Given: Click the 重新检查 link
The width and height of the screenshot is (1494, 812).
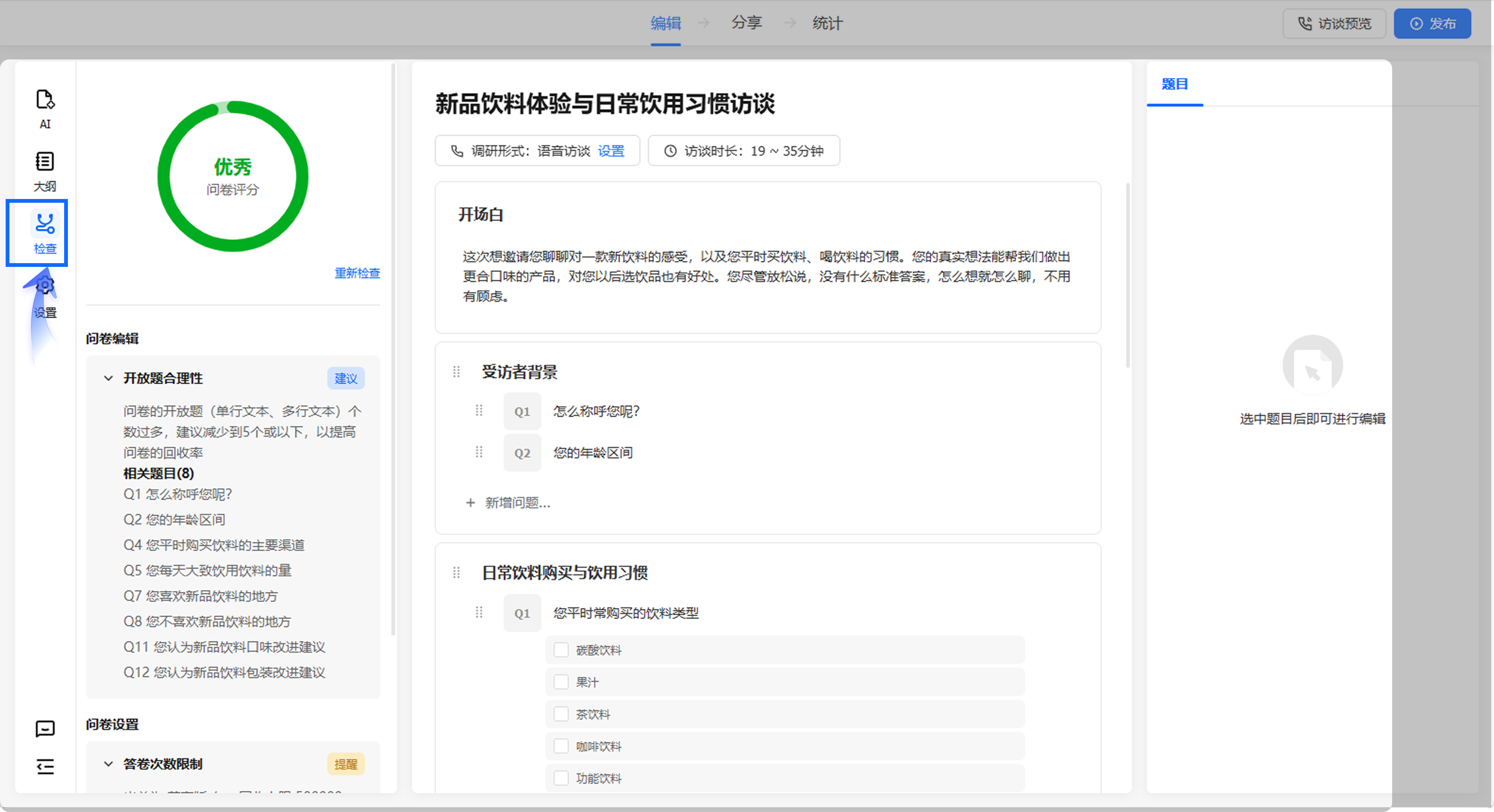Looking at the screenshot, I should 357,273.
